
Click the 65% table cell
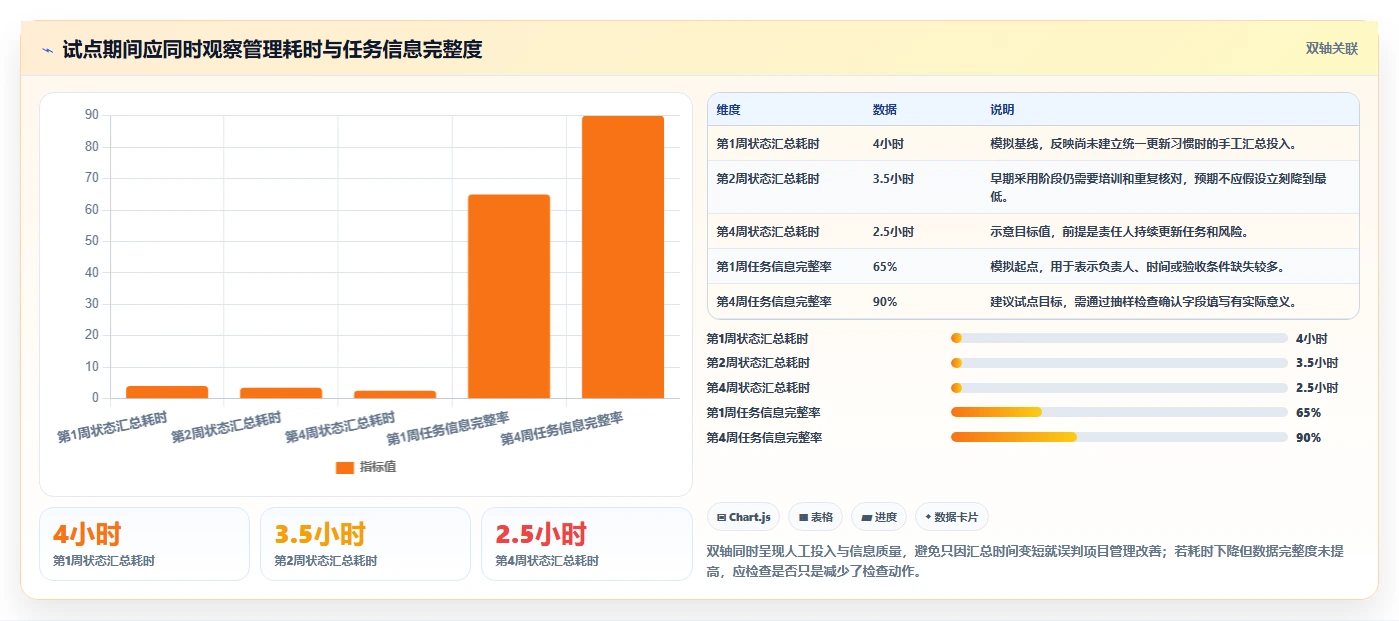pyautogui.click(x=885, y=267)
